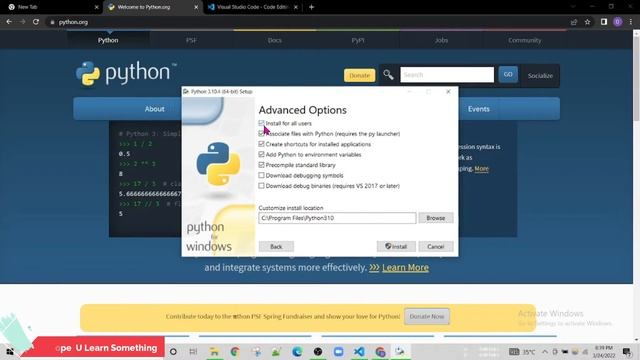640x360 pixels.
Task: Open a new browser tab
Action: pos(311,7)
